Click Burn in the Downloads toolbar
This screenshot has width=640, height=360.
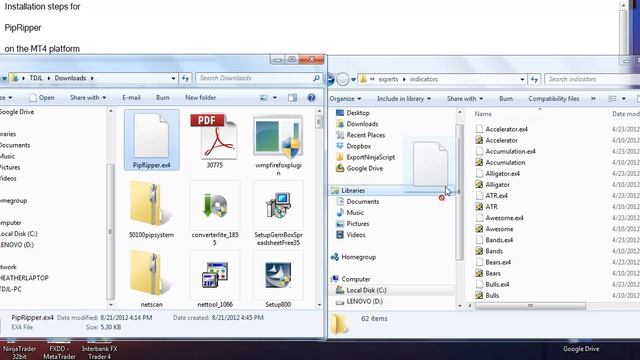[x=162, y=98]
